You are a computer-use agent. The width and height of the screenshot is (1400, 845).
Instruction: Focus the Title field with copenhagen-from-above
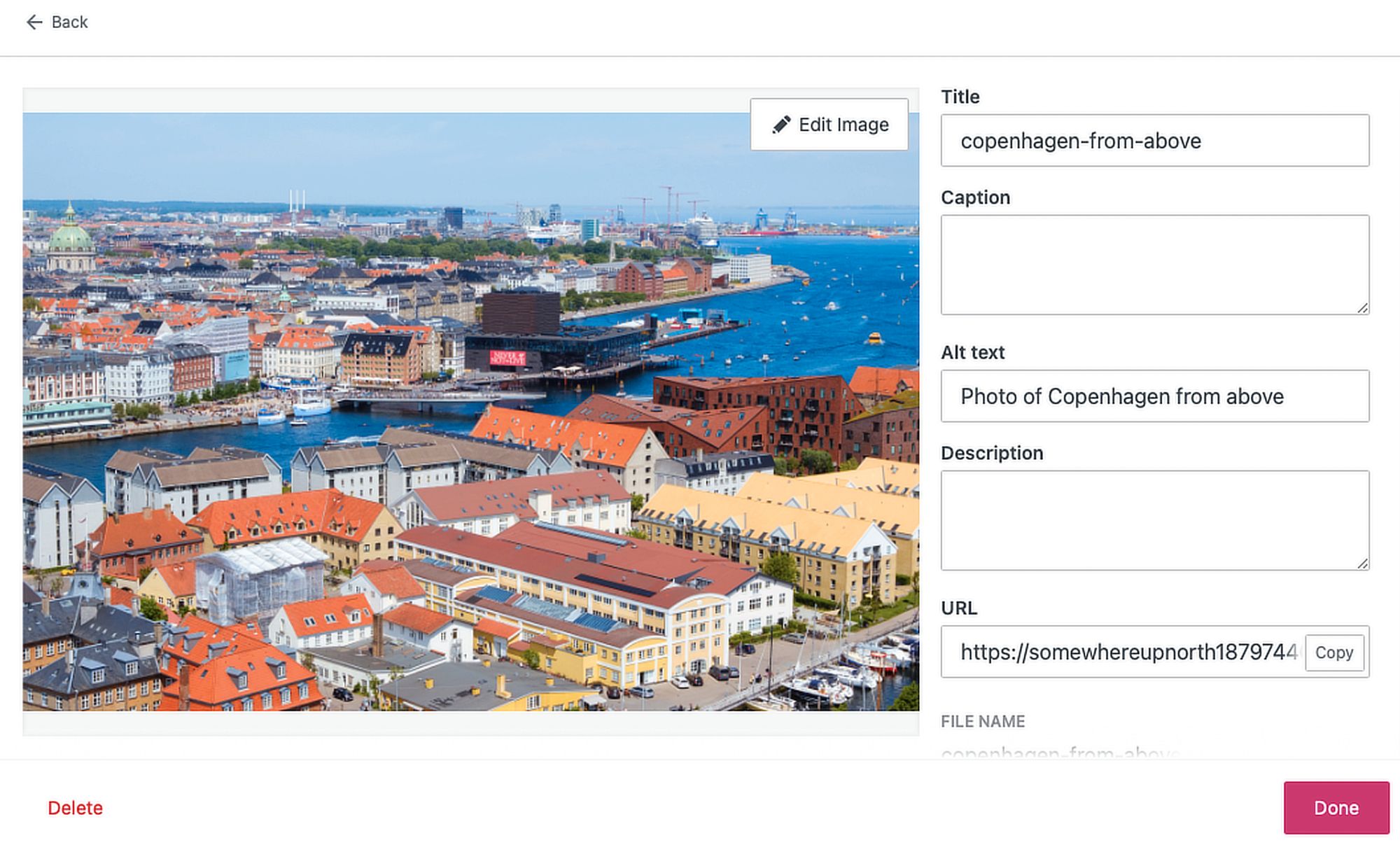[1154, 141]
